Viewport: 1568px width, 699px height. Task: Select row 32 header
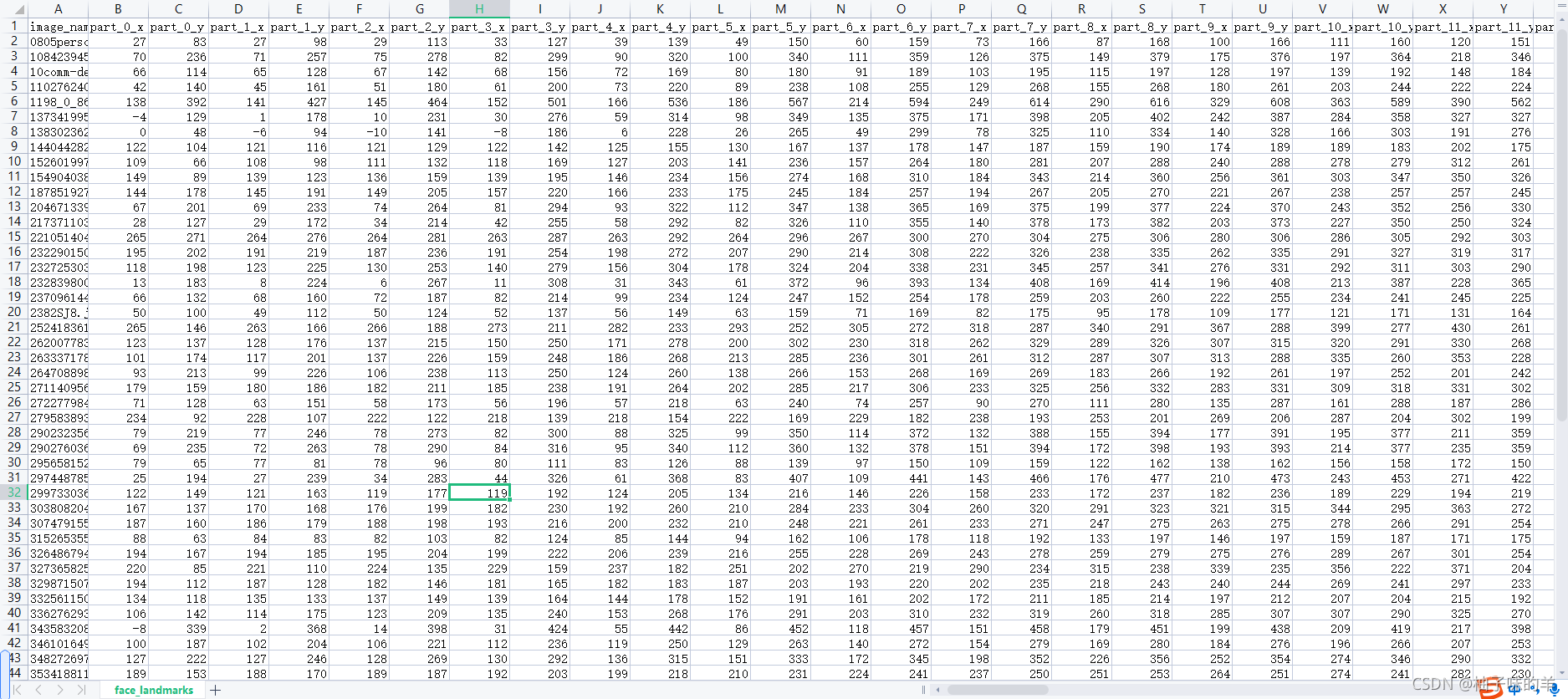point(13,492)
